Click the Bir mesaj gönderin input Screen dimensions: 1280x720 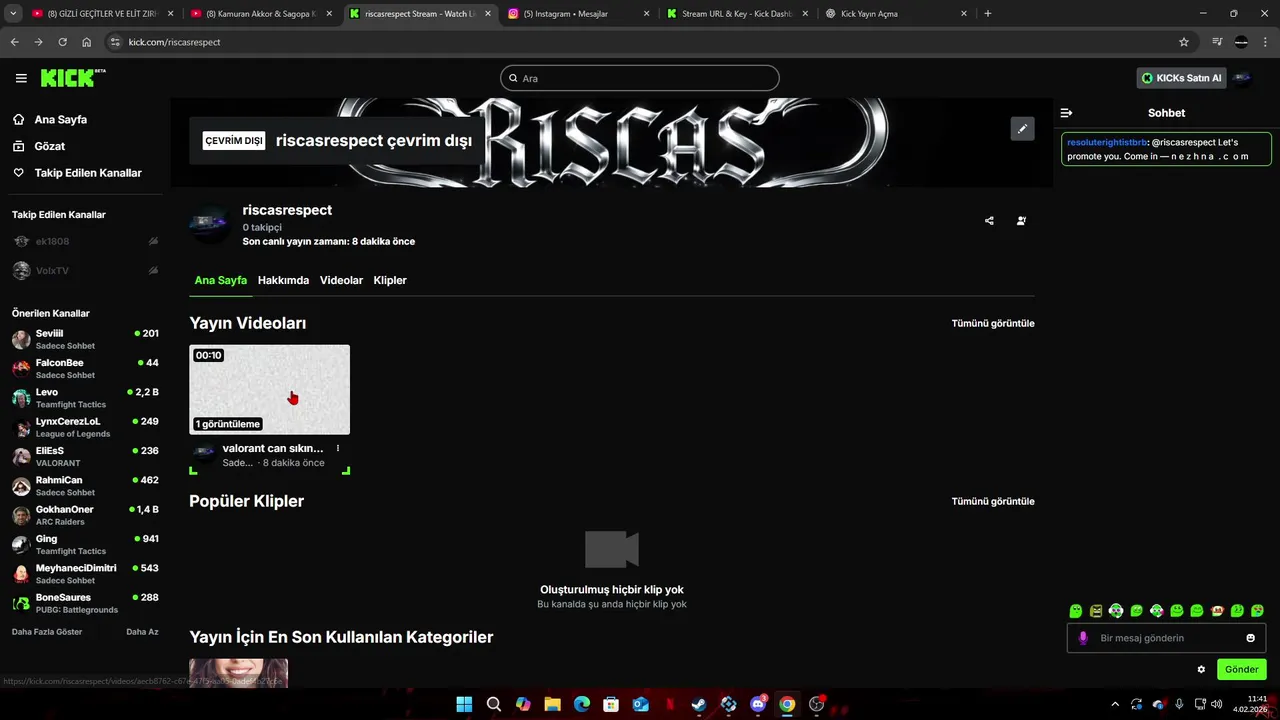(x=1166, y=638)
